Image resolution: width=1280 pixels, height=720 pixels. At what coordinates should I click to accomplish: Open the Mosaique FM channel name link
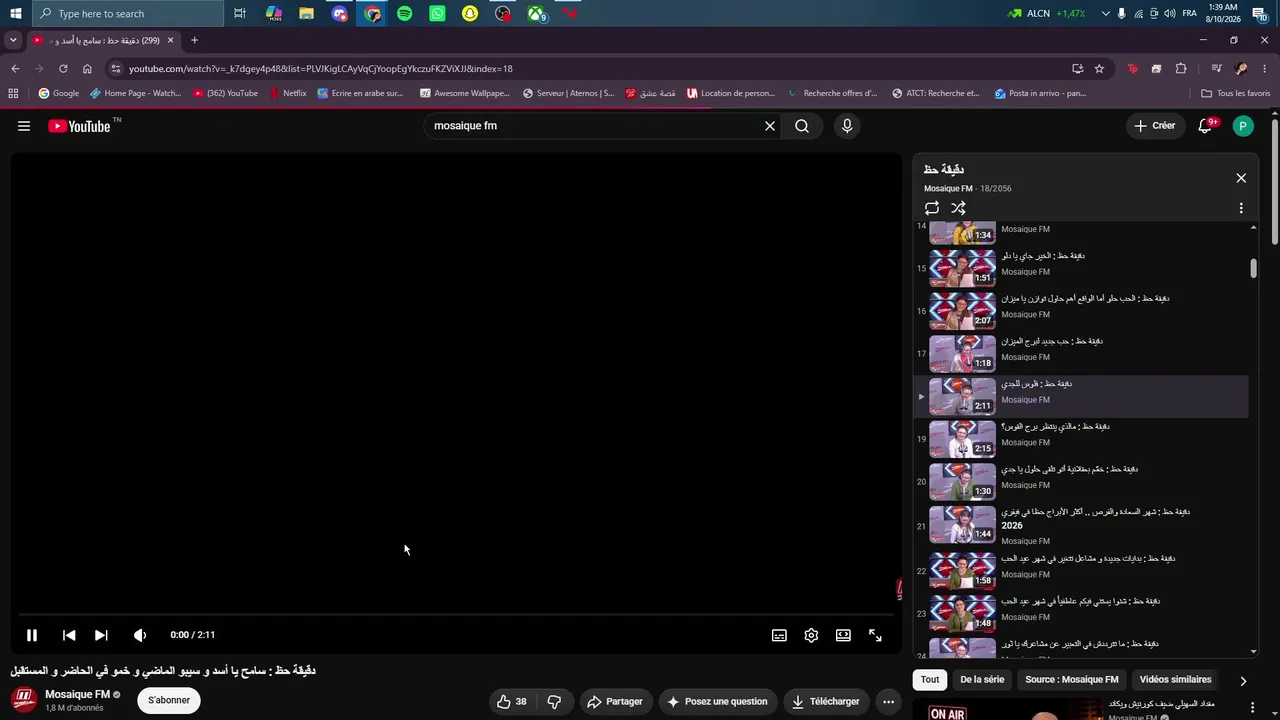[77, 694]
